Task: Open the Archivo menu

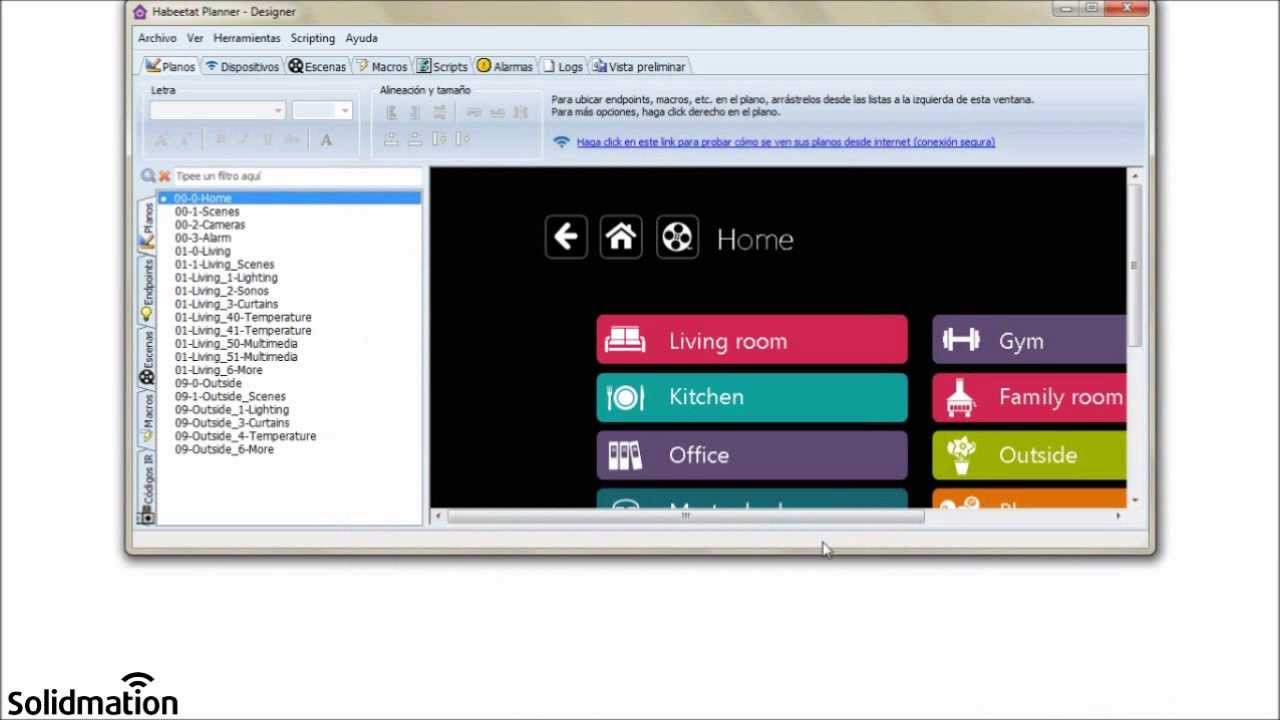Action: [157, 38]
